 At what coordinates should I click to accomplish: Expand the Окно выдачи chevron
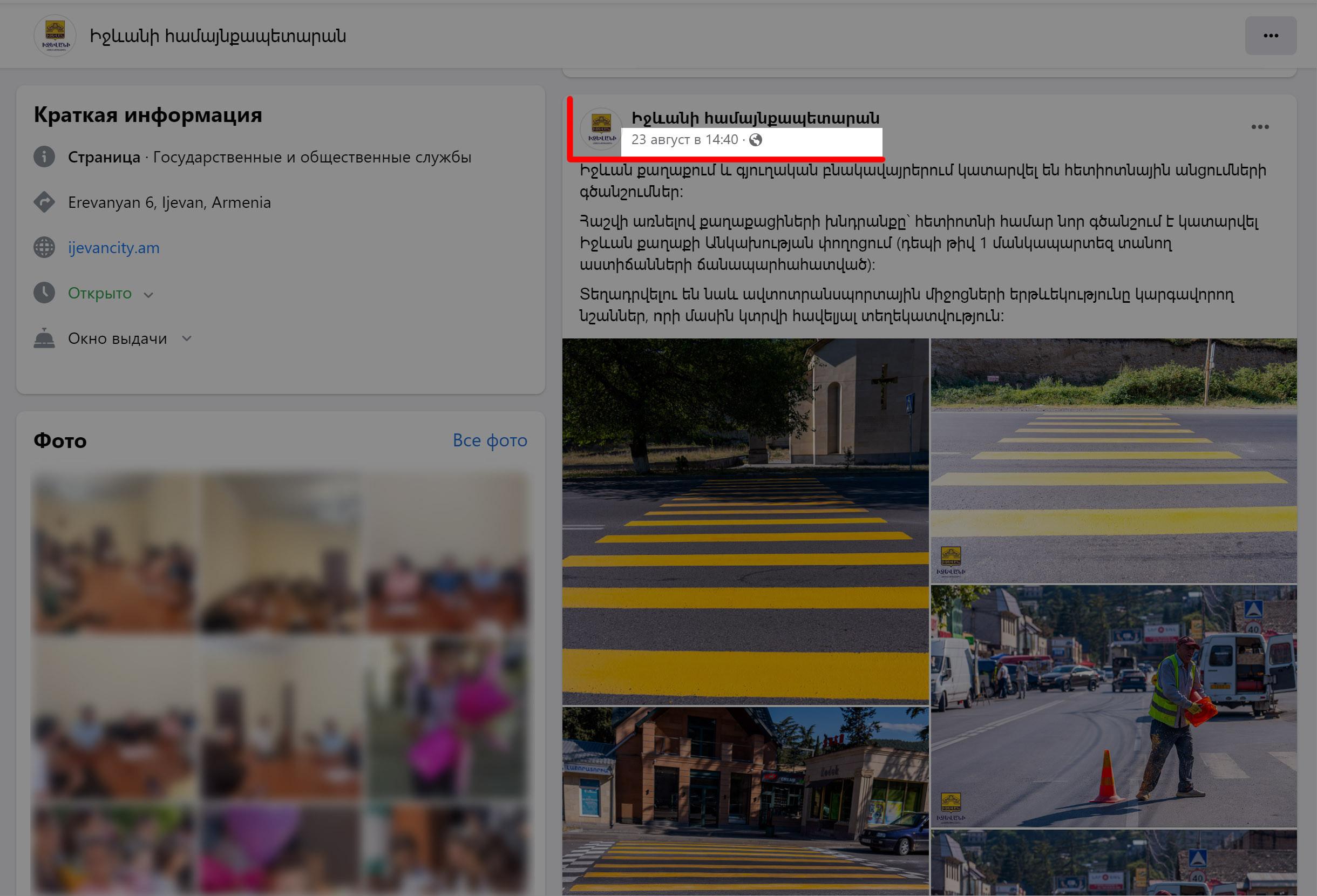tap(186, 339)
